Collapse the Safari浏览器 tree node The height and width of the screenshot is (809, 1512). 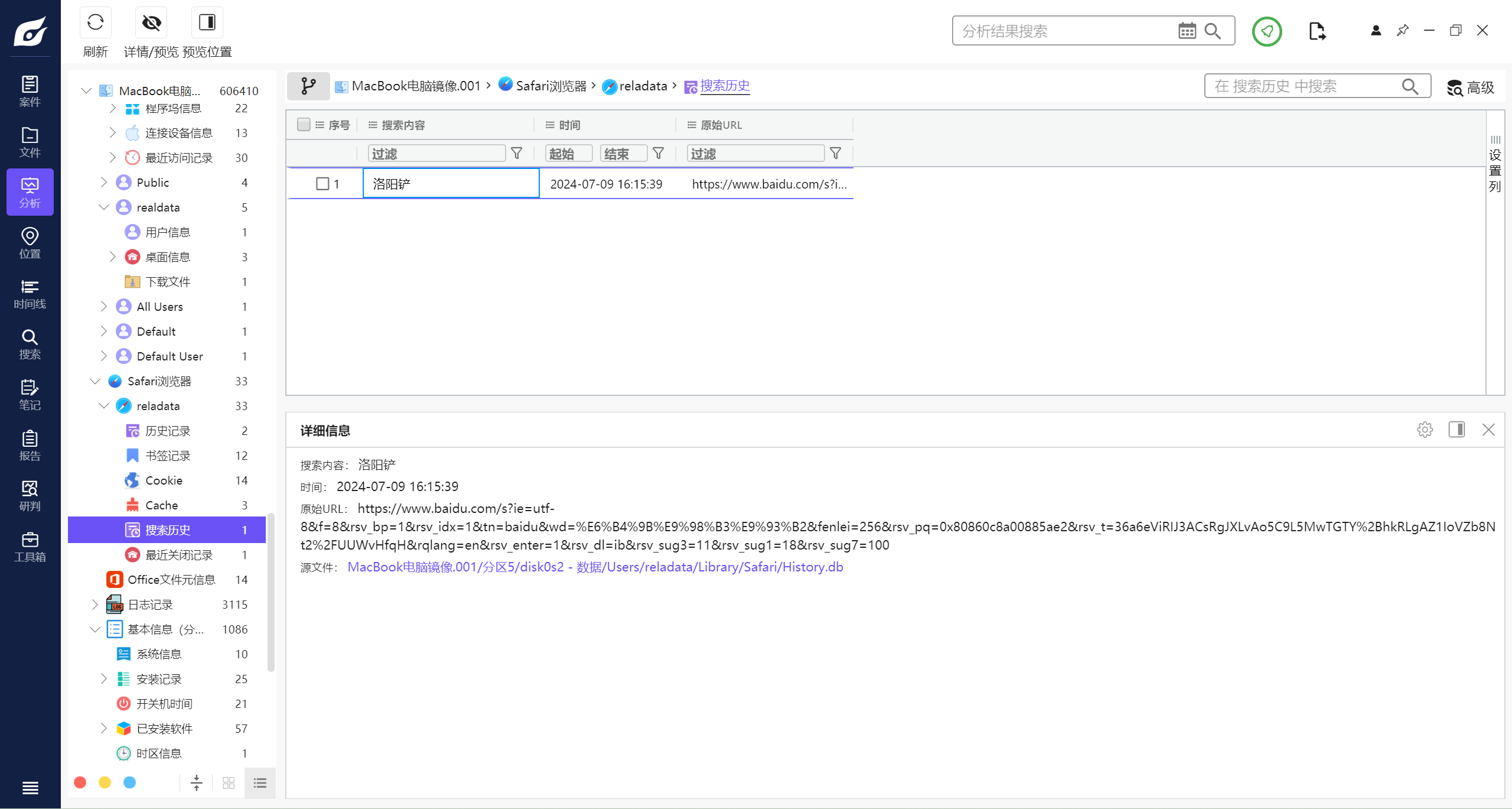coord(95,381)
